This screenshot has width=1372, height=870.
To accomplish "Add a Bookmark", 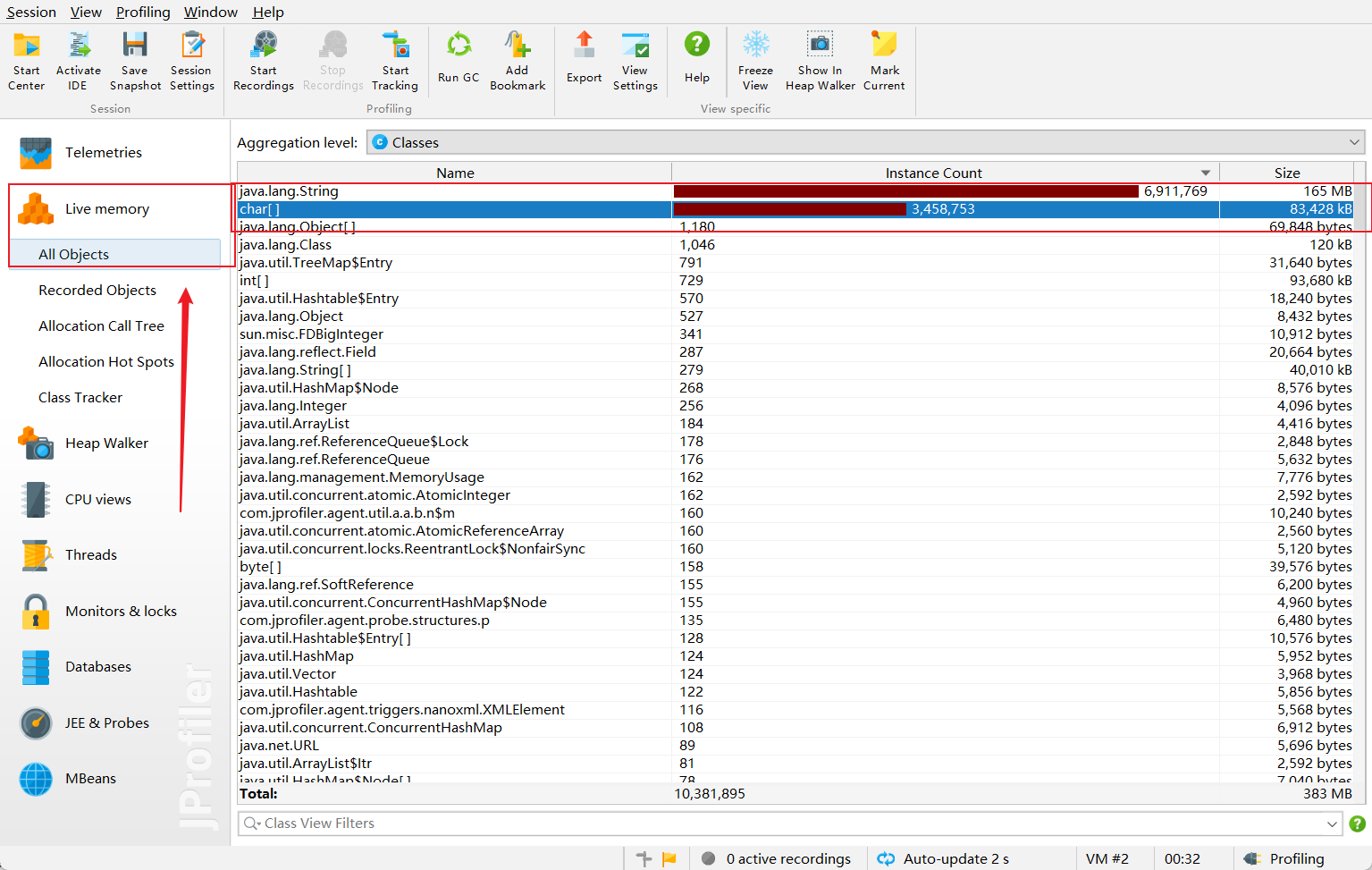I will click(x=518, y=61).
